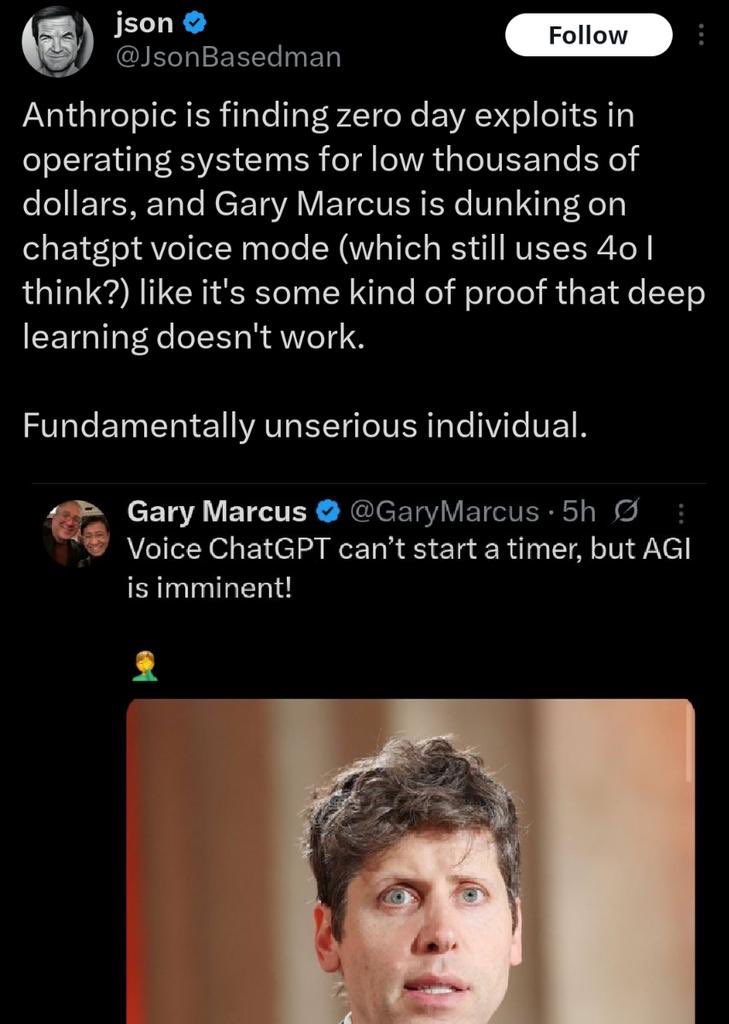The width and height of the screenshot is (729, 1024).
Task: Click the Follow button
Action: click(x=588, y=35)
